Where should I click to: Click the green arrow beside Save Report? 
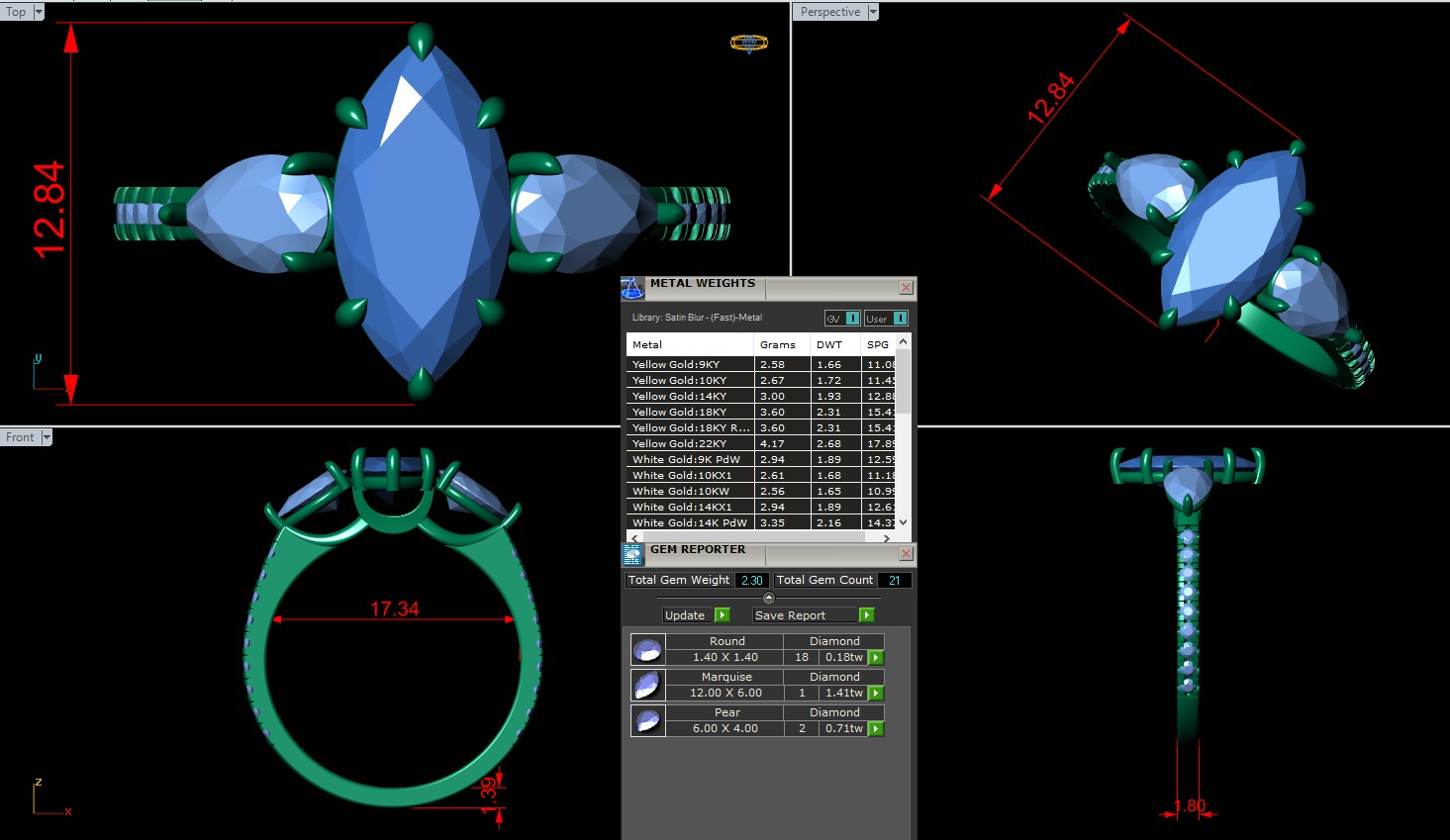tap(867, 615)
